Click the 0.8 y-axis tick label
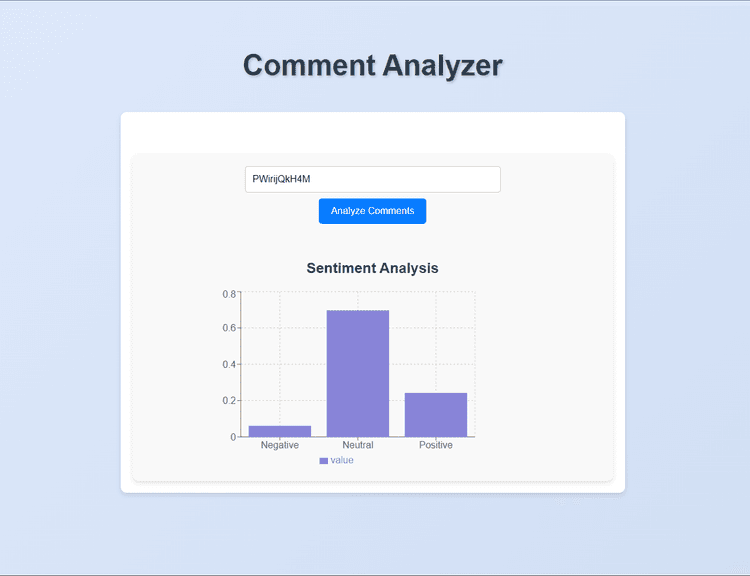The width and height of the screenshot is (750, 576). [229, 294]
